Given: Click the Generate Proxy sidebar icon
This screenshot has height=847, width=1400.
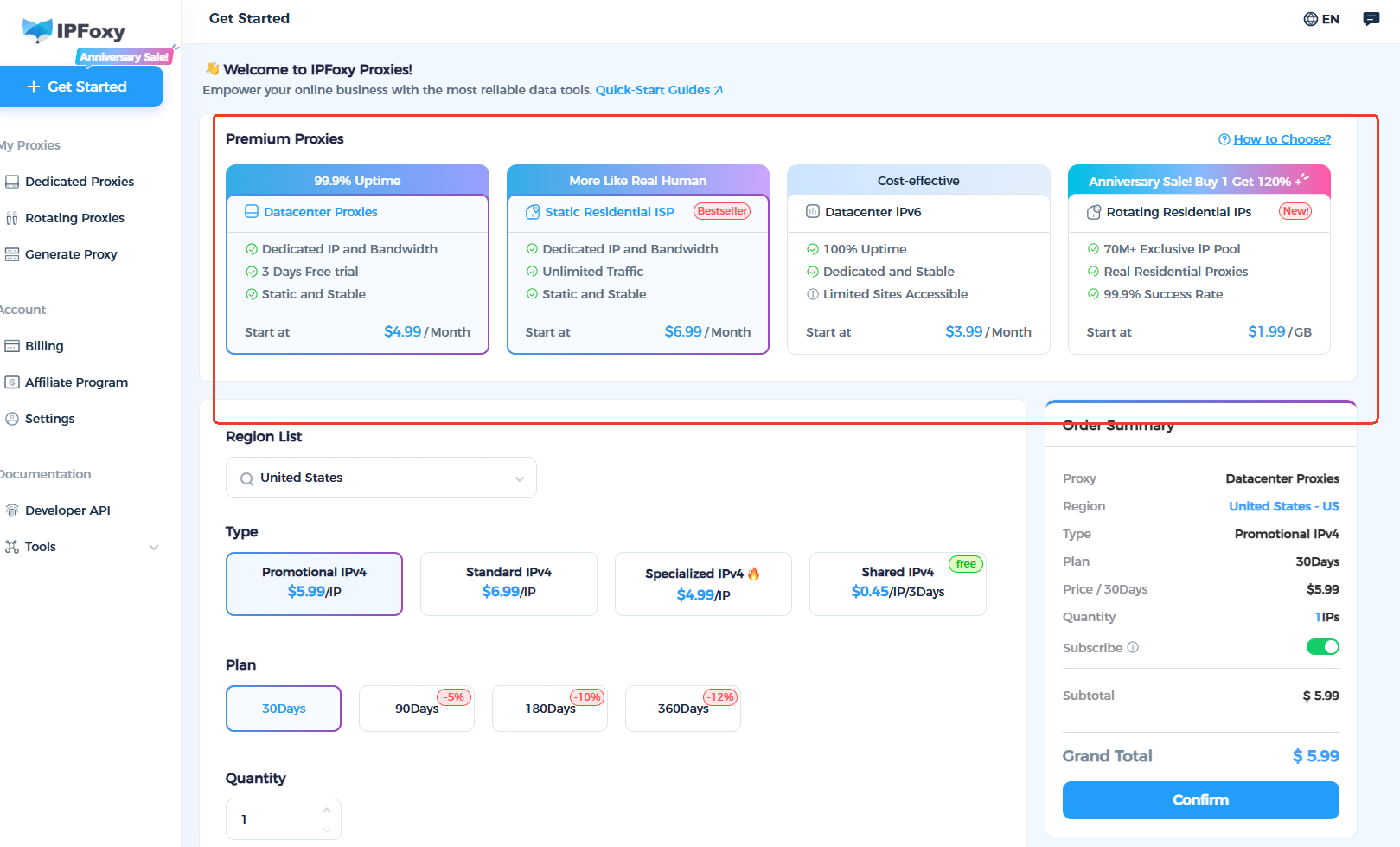Looking at the screenshot, I should (x=12, y=254).
